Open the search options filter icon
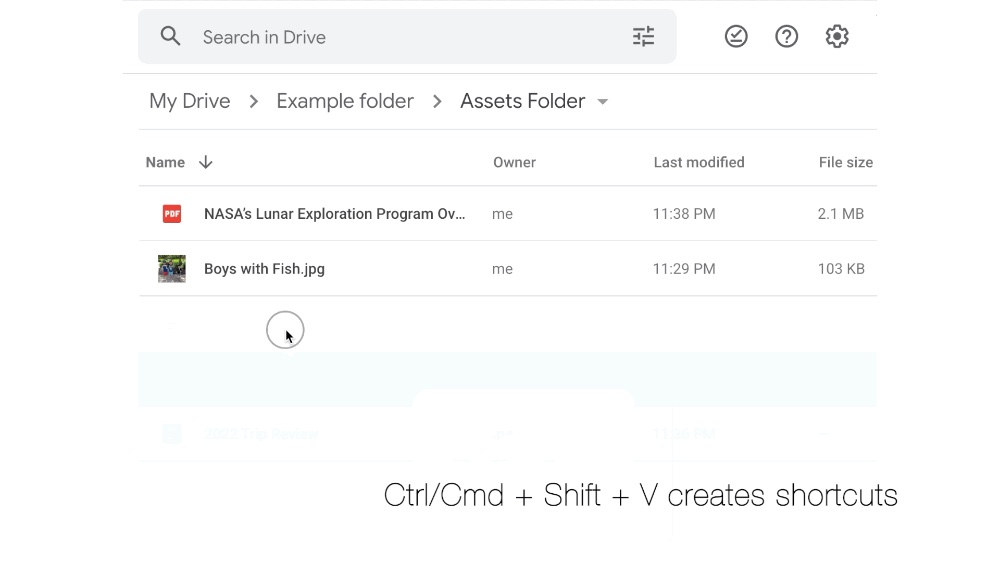 pyautogui.click(x=643, y=37)
